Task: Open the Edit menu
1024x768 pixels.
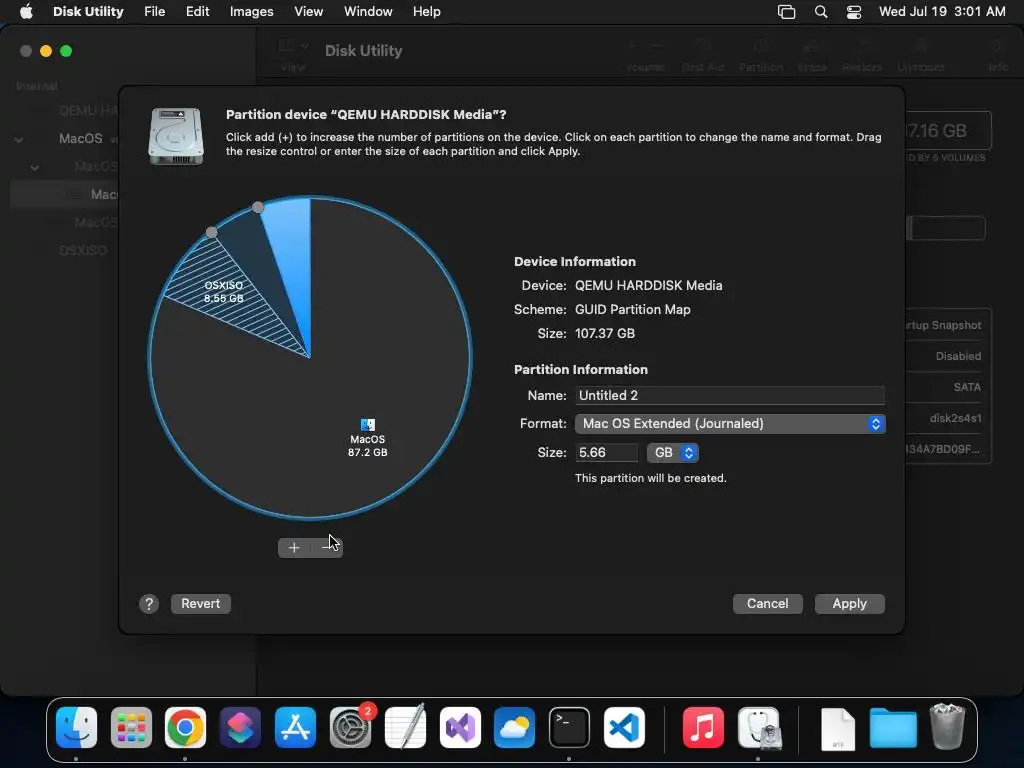Action: pyautogui.click(x=197, y=12)
